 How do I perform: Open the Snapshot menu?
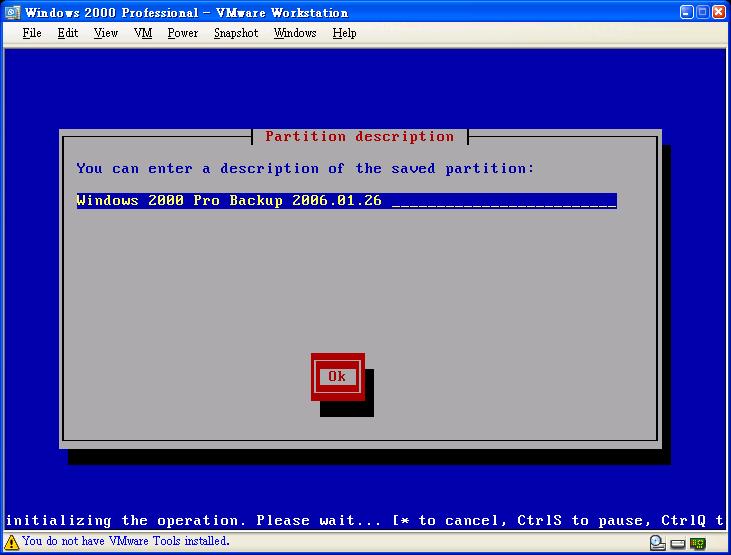[x=236, y=33]
